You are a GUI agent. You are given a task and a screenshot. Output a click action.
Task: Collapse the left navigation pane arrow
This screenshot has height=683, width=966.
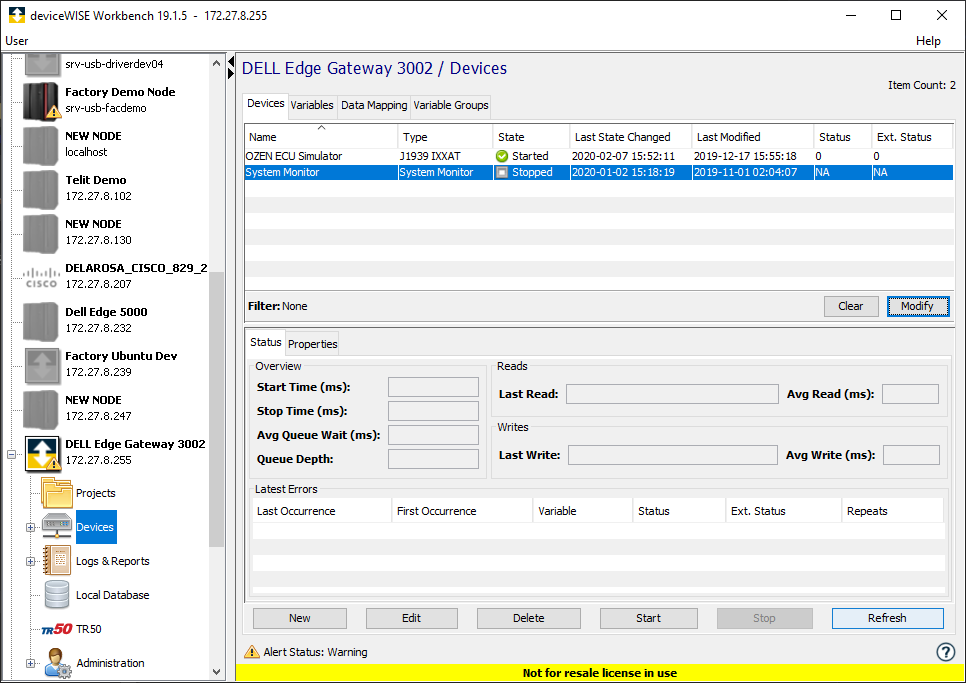(x=231, y=62)
